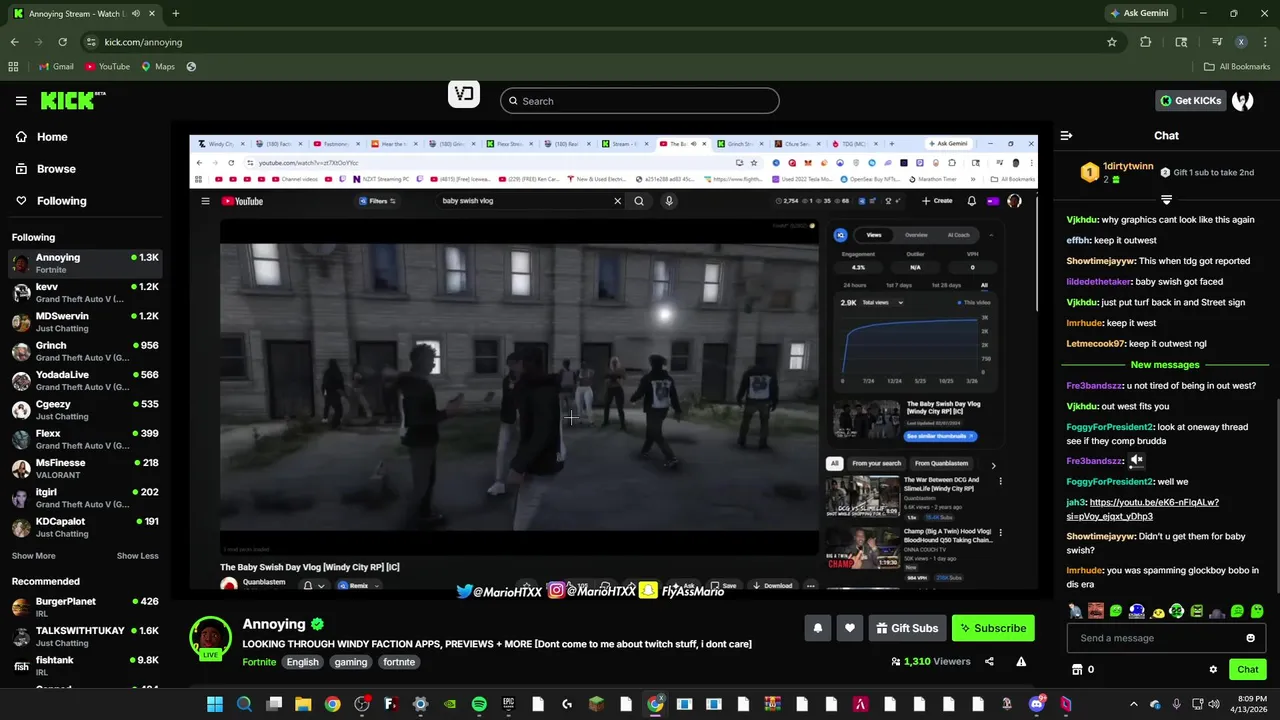Jump to New messages in chat

pyautogui.click(x=1165, y=365)
